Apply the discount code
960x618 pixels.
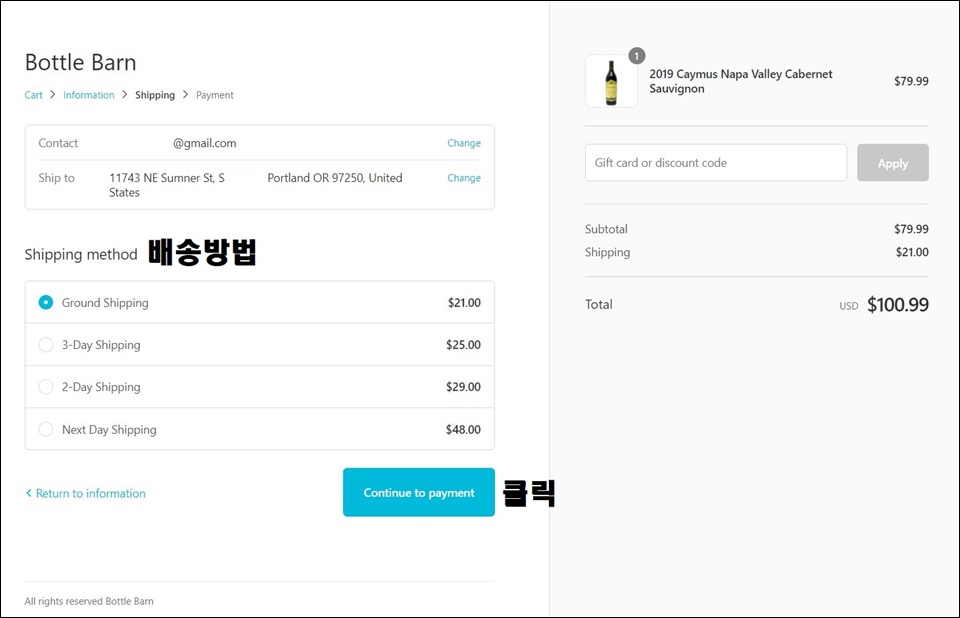[893, 163]
